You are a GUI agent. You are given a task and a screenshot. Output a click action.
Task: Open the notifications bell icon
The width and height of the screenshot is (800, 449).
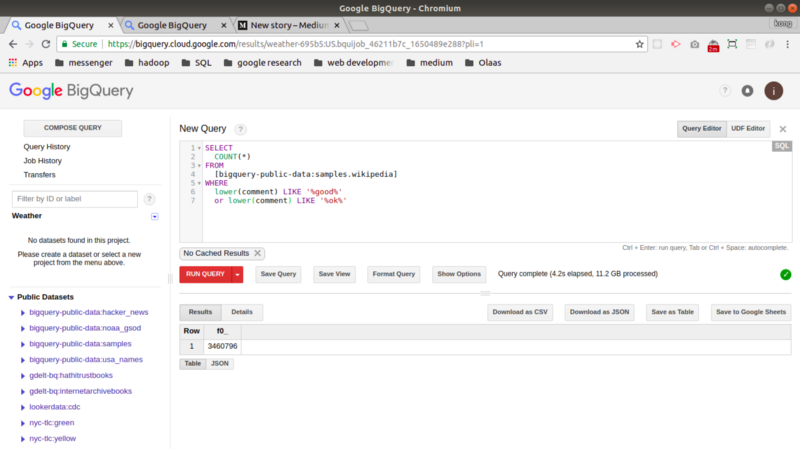[747, 91]
